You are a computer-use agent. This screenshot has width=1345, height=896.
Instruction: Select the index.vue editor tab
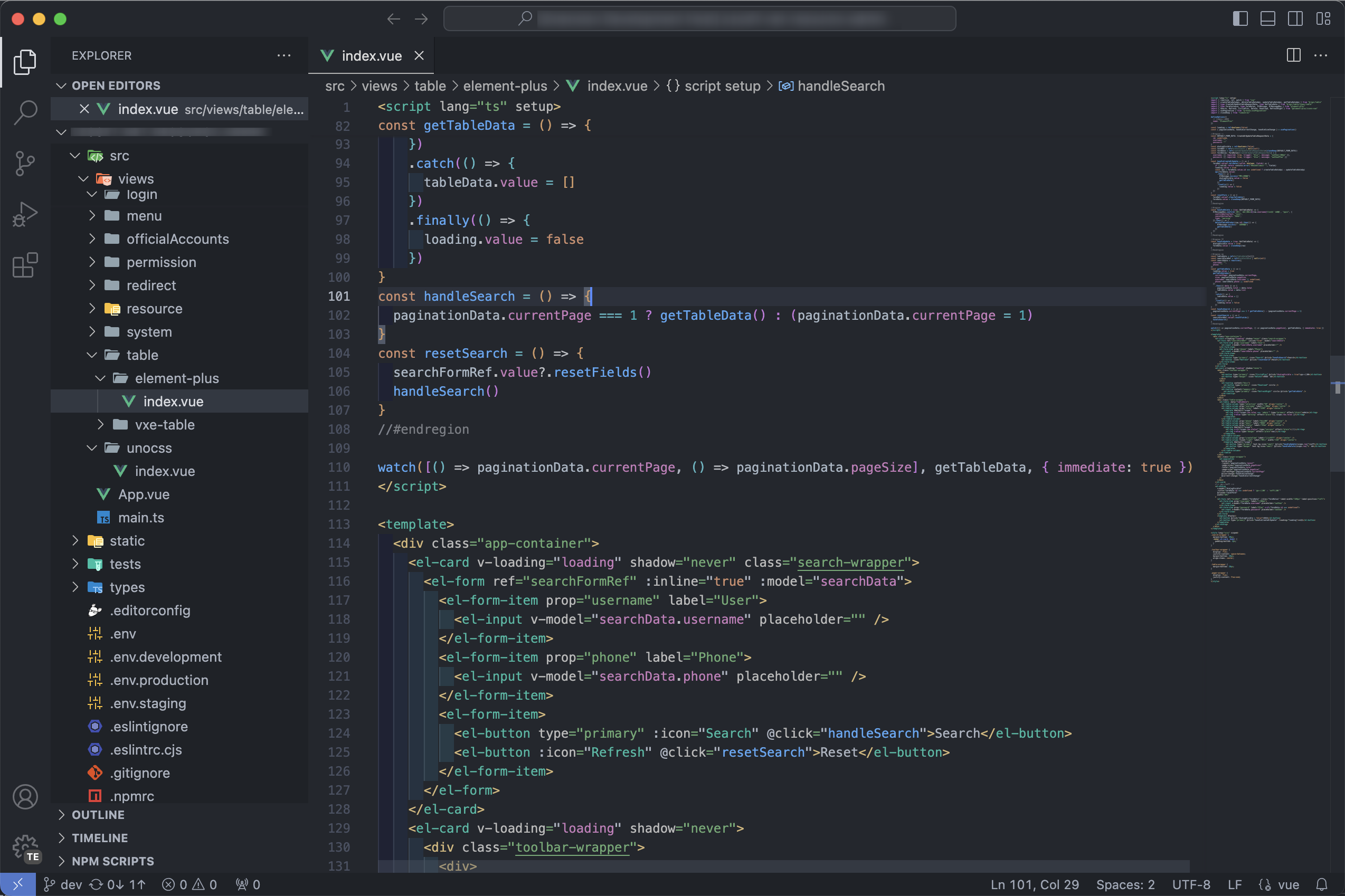tap(371, 55)
